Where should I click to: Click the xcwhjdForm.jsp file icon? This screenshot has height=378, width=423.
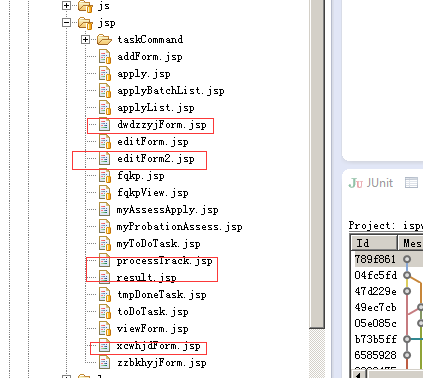105,346
